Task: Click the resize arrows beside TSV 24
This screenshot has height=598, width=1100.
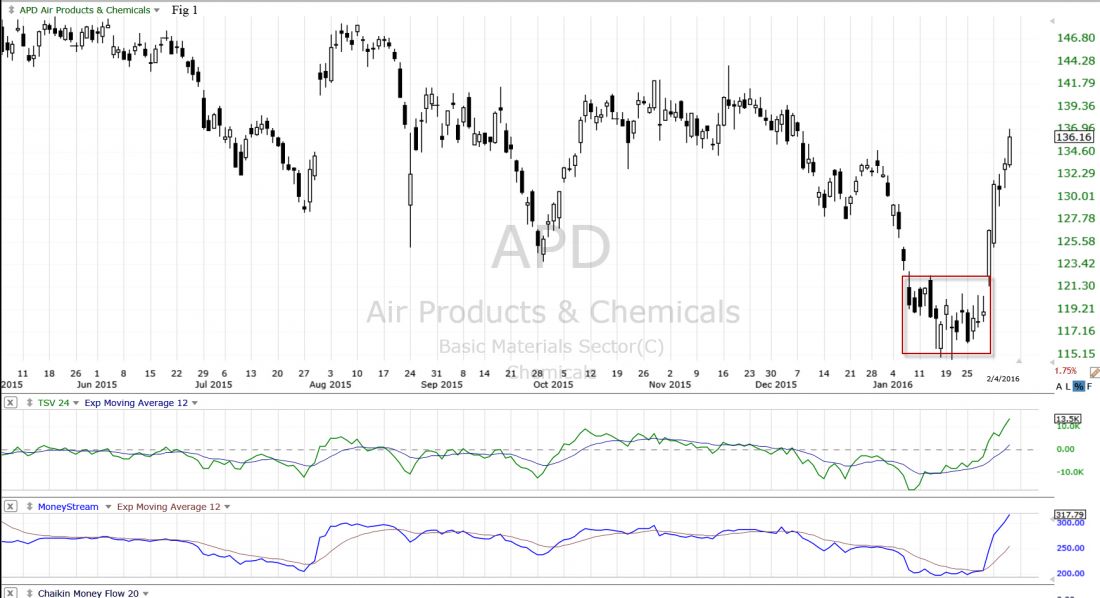Action: coord(29,403)
